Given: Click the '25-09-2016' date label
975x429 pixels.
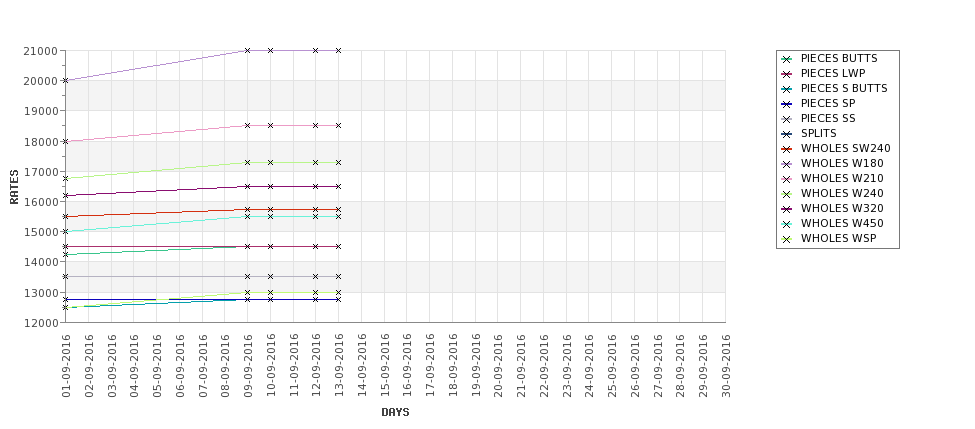Looking at the screenshot, I should tap(612, 366).
